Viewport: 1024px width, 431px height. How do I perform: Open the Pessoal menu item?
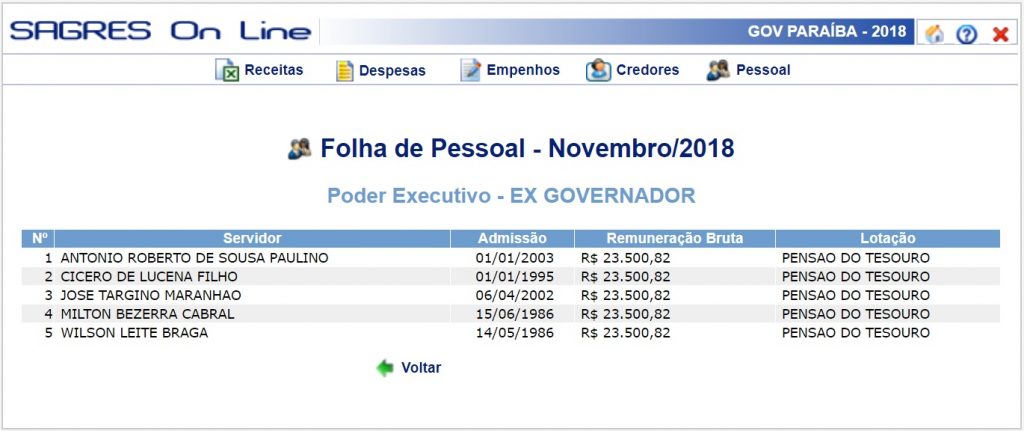(763, 70)
